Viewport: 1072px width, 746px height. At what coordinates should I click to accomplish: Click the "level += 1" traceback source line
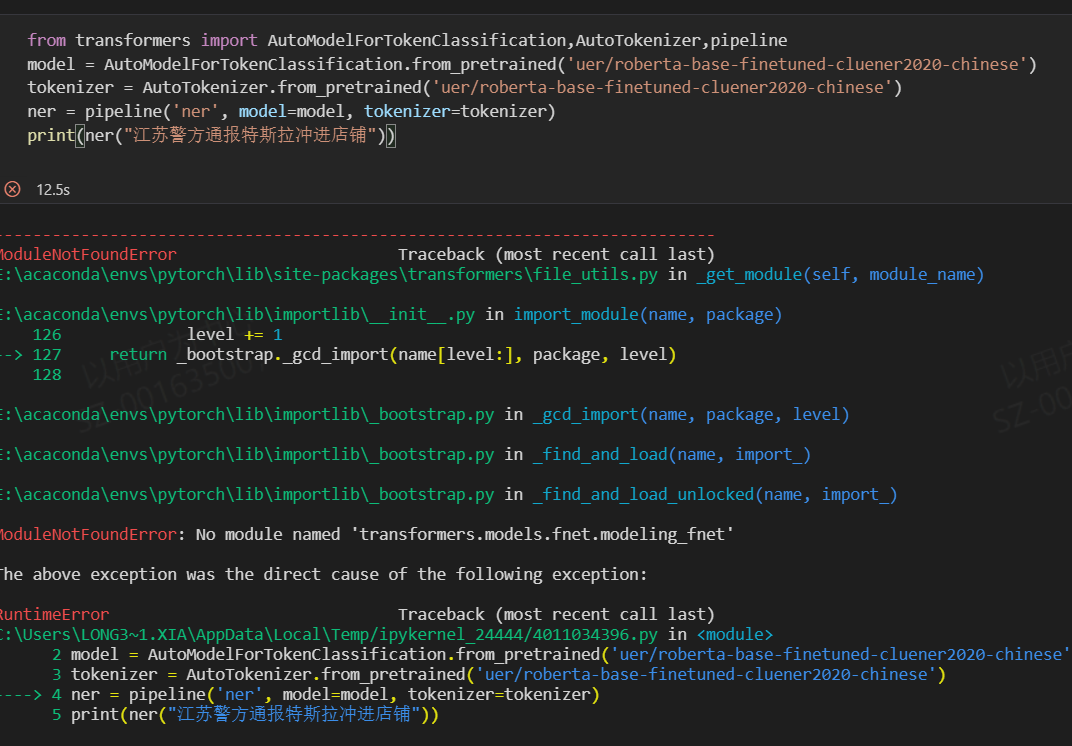pos(234,335)
